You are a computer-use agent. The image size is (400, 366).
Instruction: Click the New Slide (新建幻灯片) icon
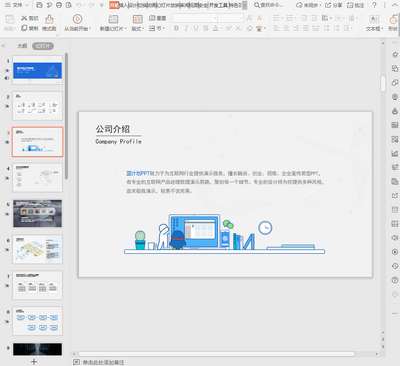coord(113,19)
